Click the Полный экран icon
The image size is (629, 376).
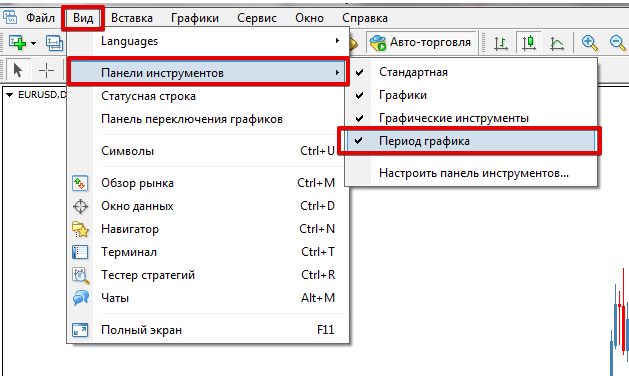pyautogui.click(x=80, y=330)
